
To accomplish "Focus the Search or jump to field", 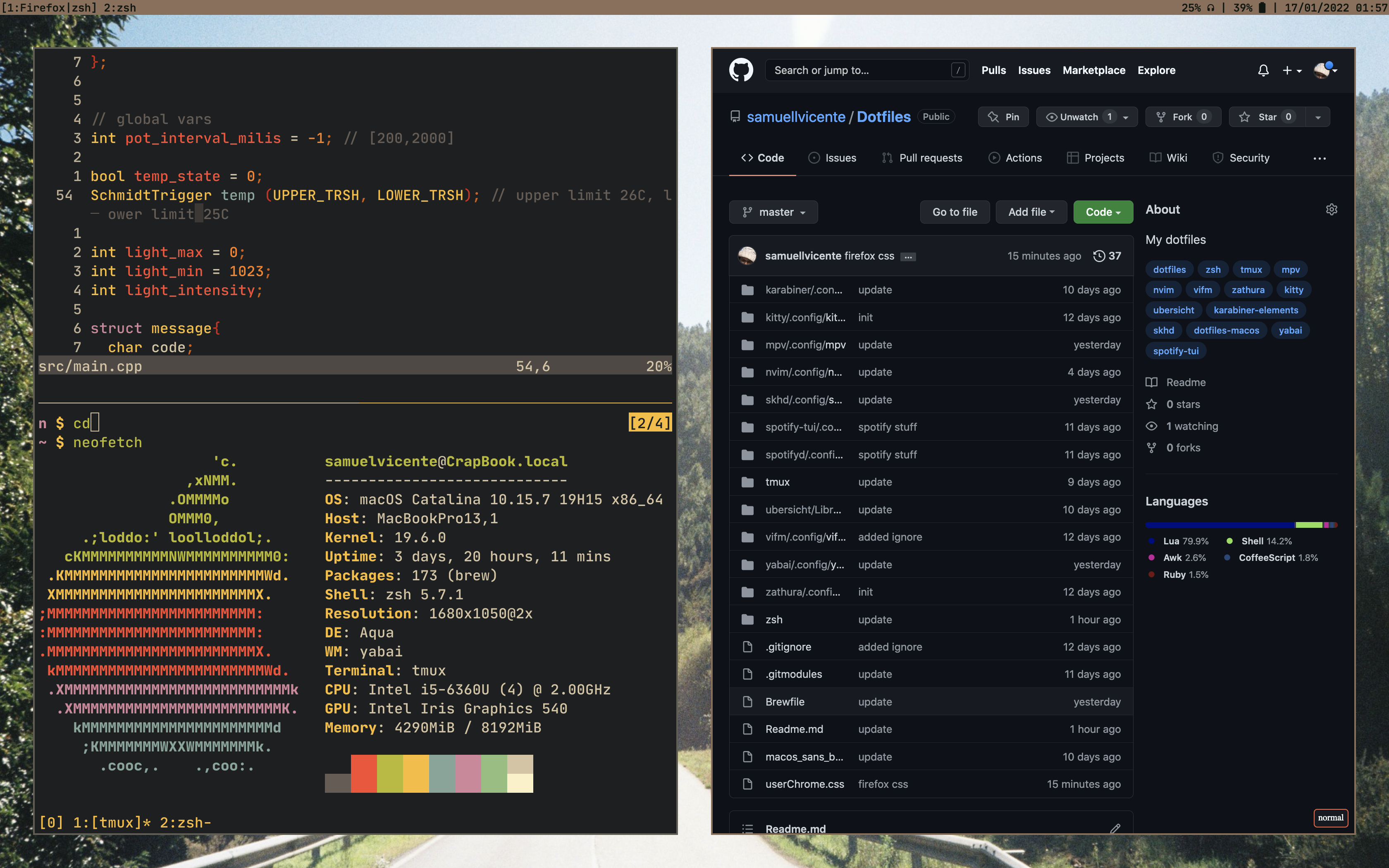I will tap(867, 70).
